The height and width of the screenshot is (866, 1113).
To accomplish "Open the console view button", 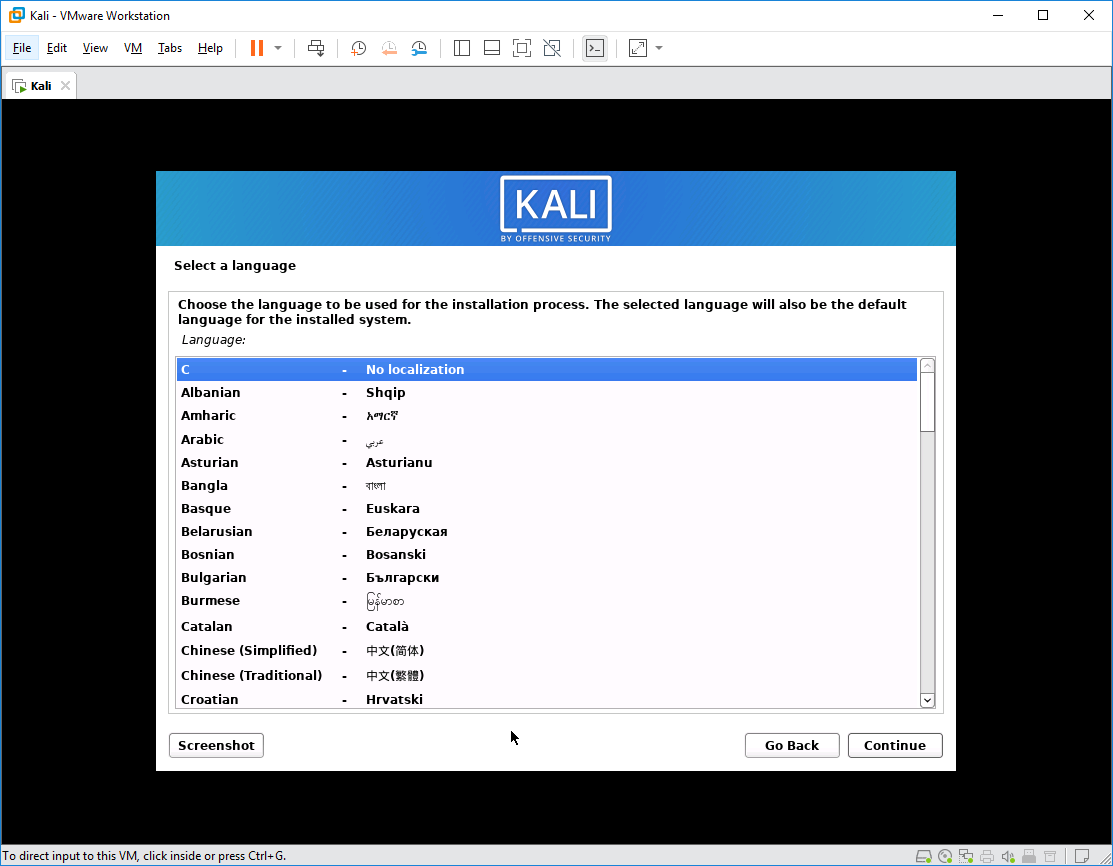I will [595, 48].
